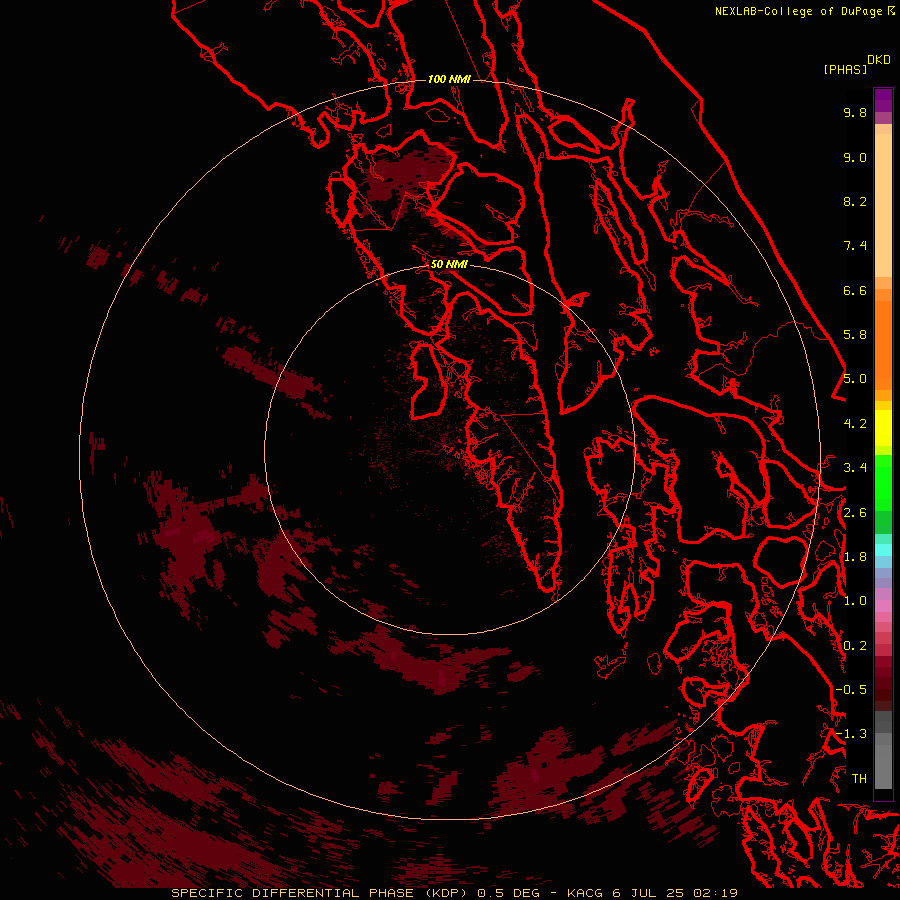900x900 pixels.
Task: Pick the bright green segment of the color bar
Action: [883, 482]
